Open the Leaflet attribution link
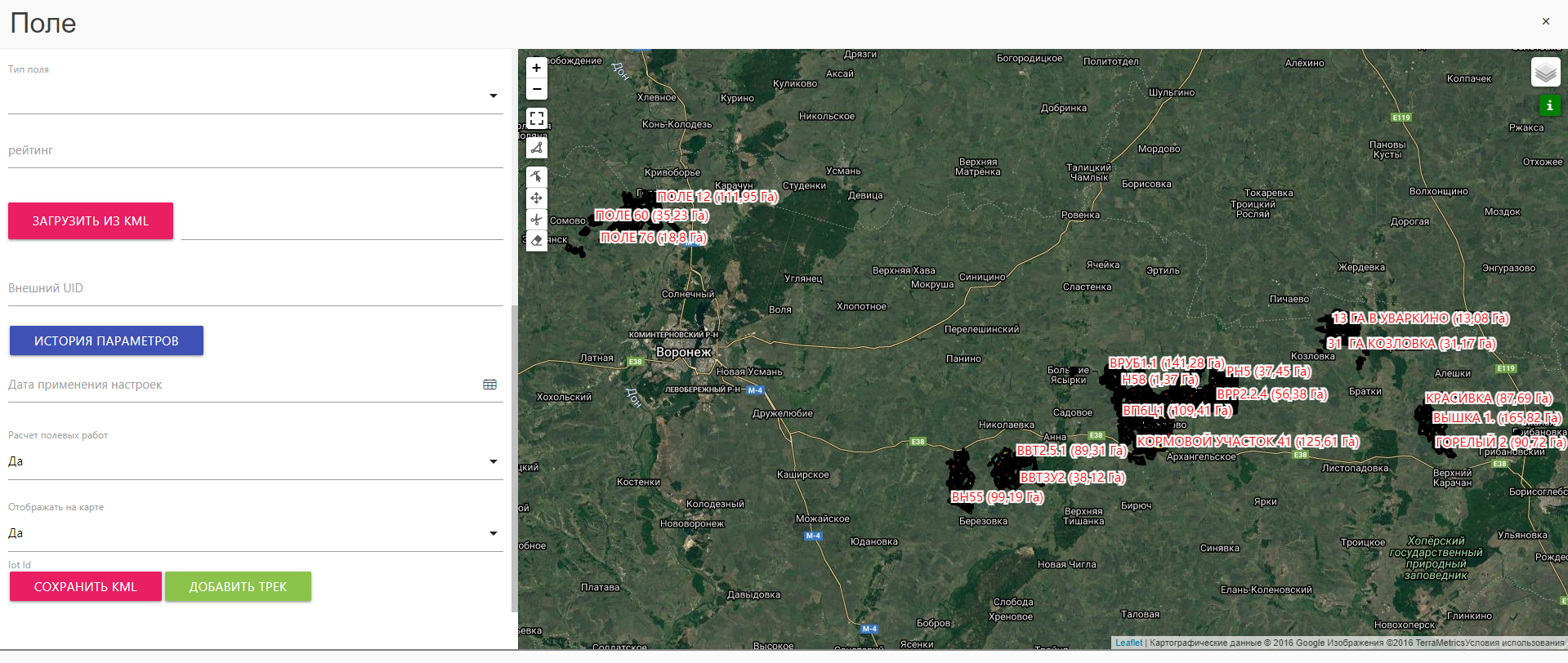The height and width of the screenshot is (663, 1568). click(x=1128, y=643)
